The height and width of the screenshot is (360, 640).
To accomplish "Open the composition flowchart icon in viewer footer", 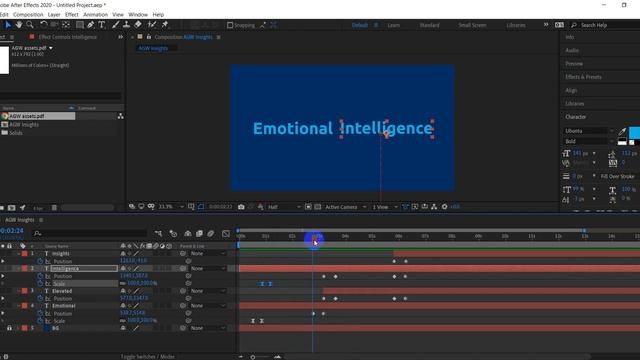I will (x=434, y=207).
